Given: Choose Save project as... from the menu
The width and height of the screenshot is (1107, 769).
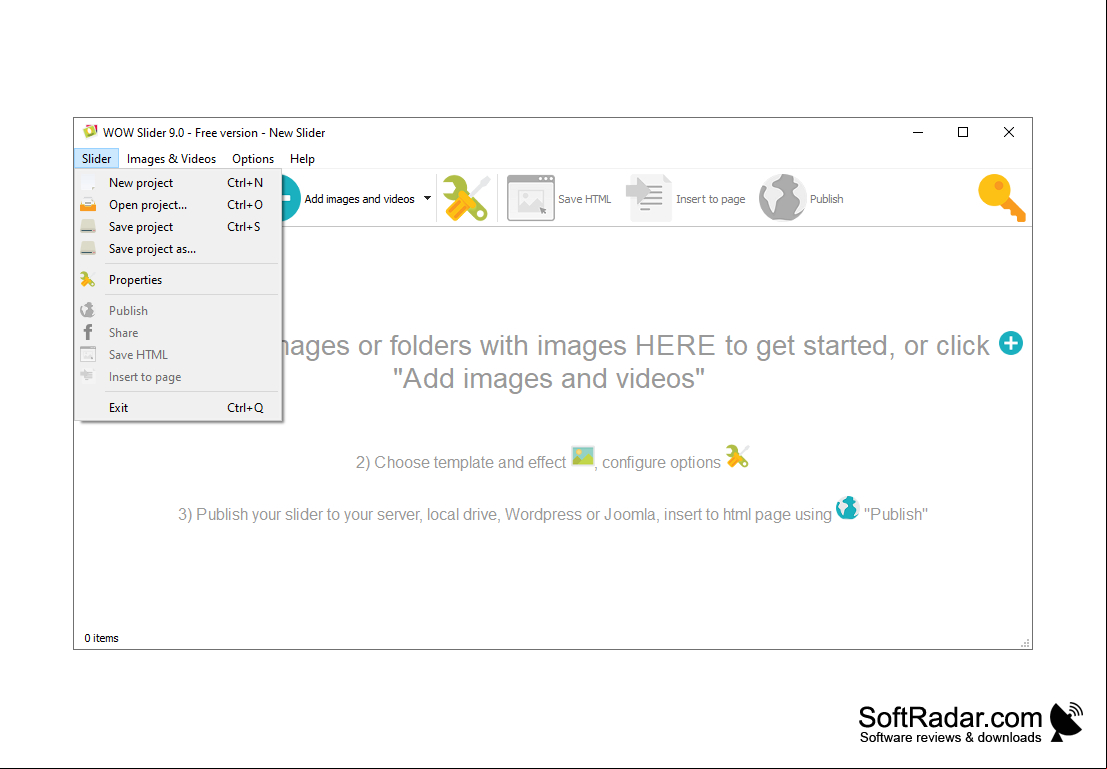Looking at the screenshot, I should click(178, 249).
